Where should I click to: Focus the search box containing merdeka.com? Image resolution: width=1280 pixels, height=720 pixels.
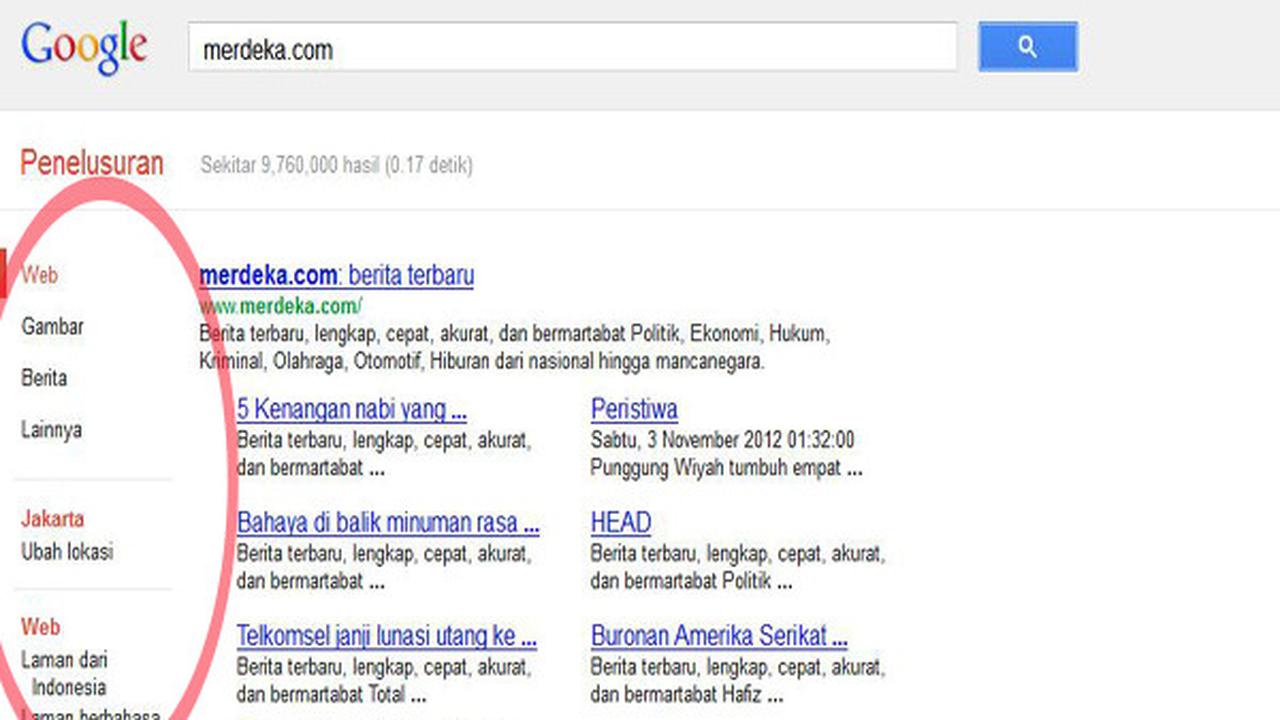click(572, 47)
